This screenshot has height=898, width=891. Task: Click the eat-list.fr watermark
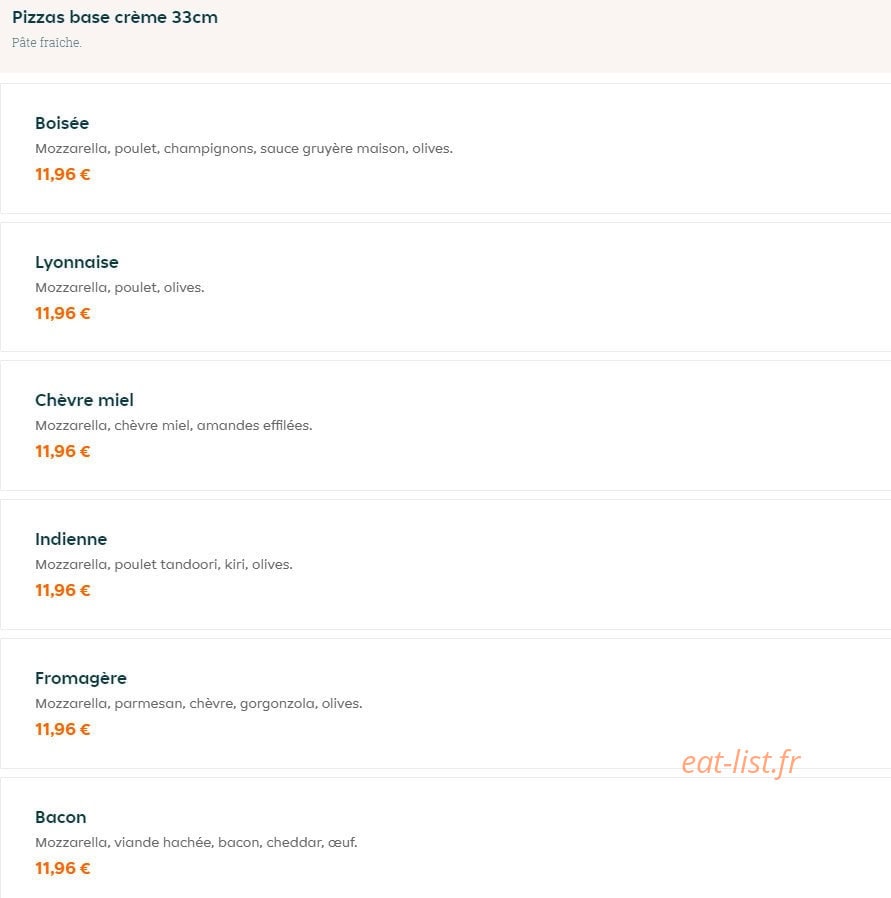click(x=741, y=763)
